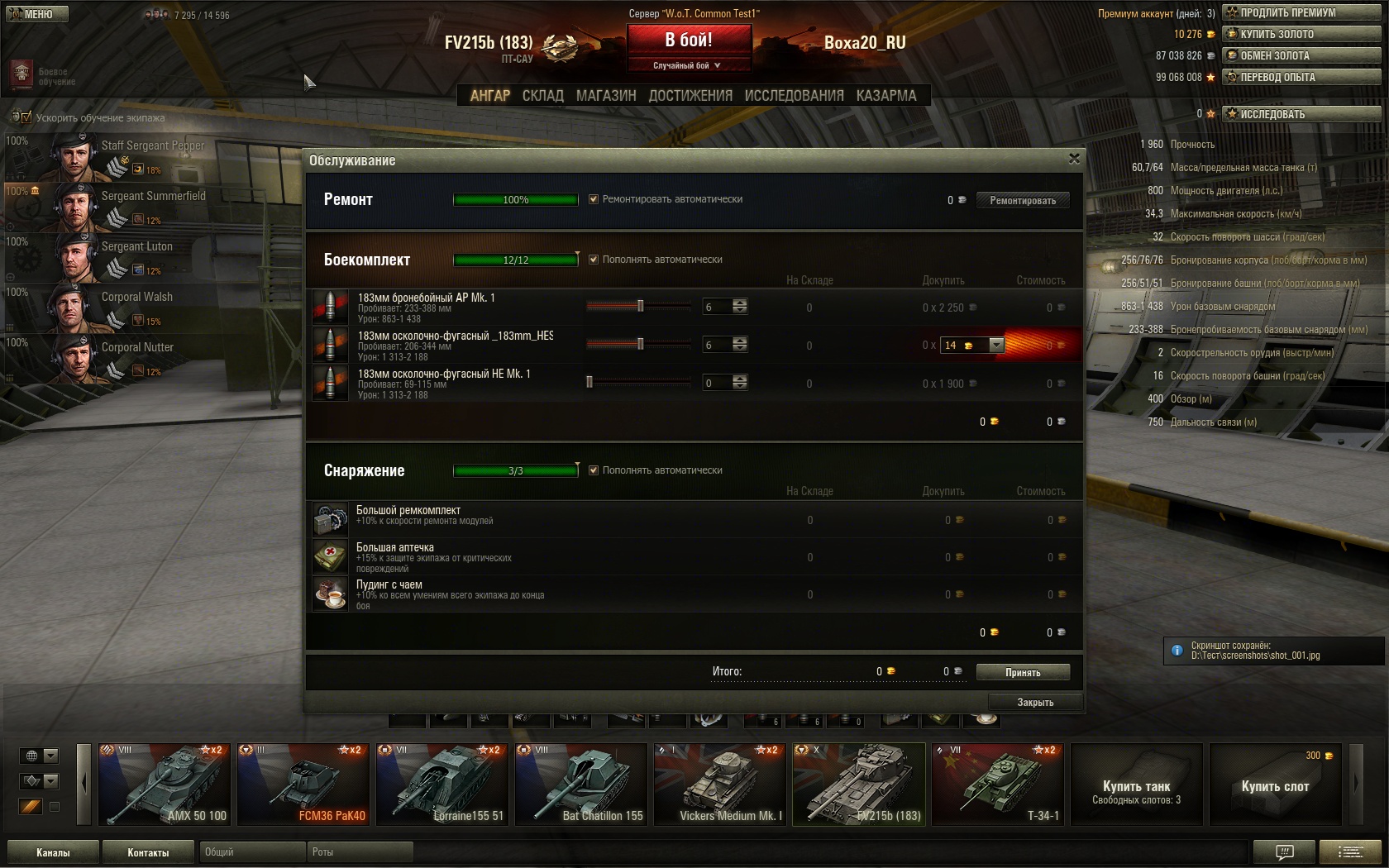Click the Большой ремкомплект repair kit icon
The image size is (1389, 868).
[330, 520]
